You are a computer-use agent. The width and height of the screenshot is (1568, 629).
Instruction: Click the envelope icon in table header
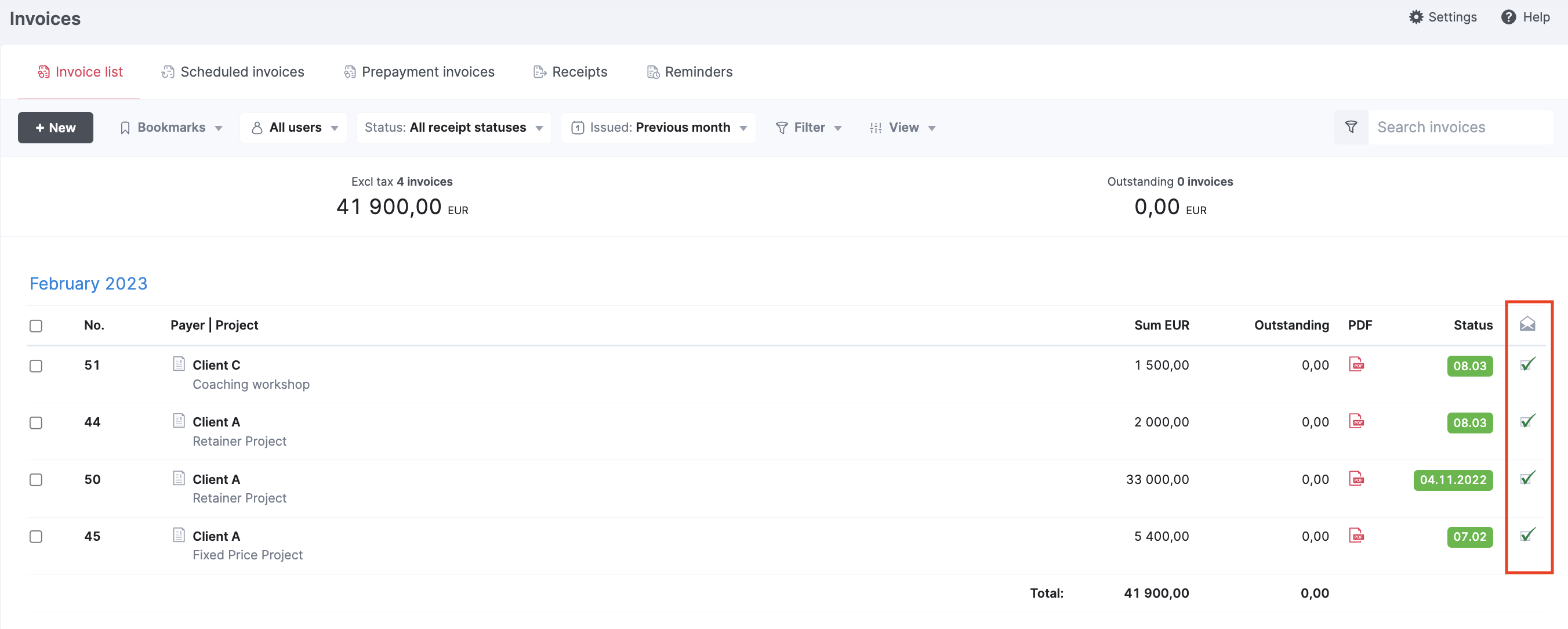pyautogui.click(x=1527, y=324)
